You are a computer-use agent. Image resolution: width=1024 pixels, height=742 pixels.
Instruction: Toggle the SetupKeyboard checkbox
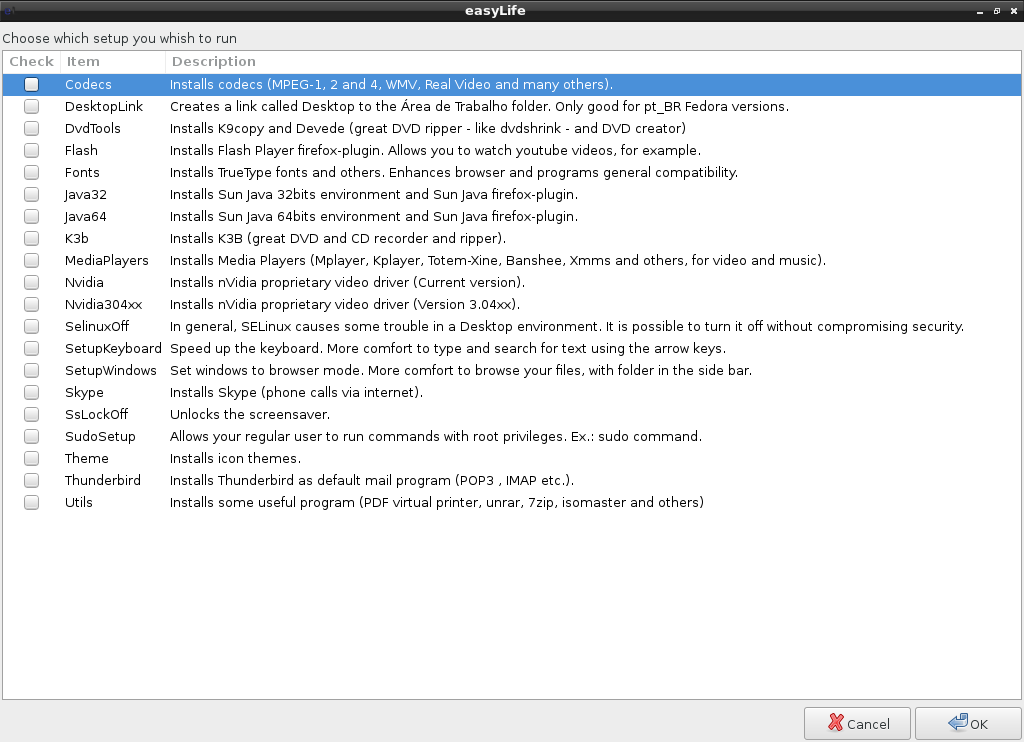[31, 348]
